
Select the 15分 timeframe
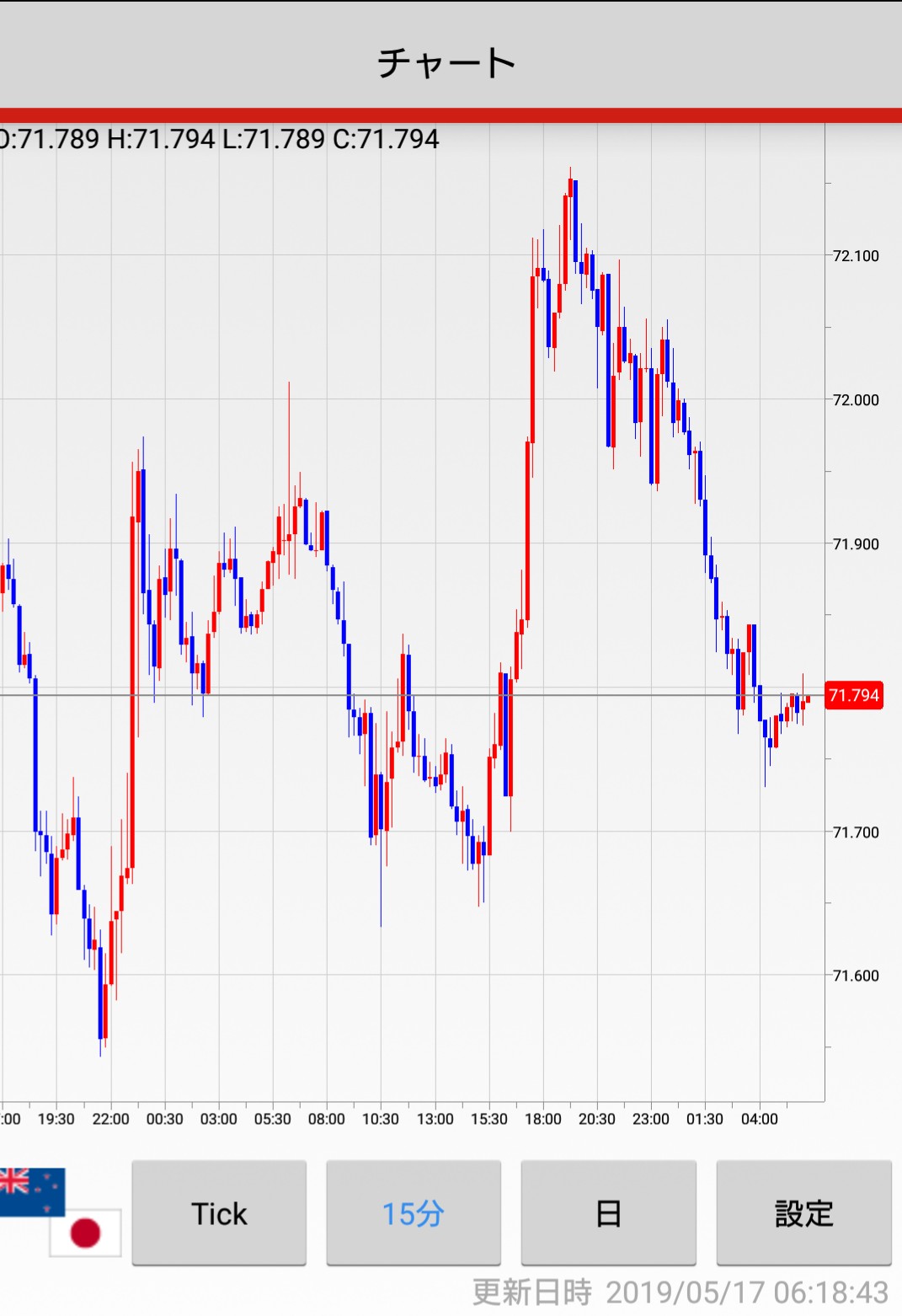click(x=414, y=1212)
